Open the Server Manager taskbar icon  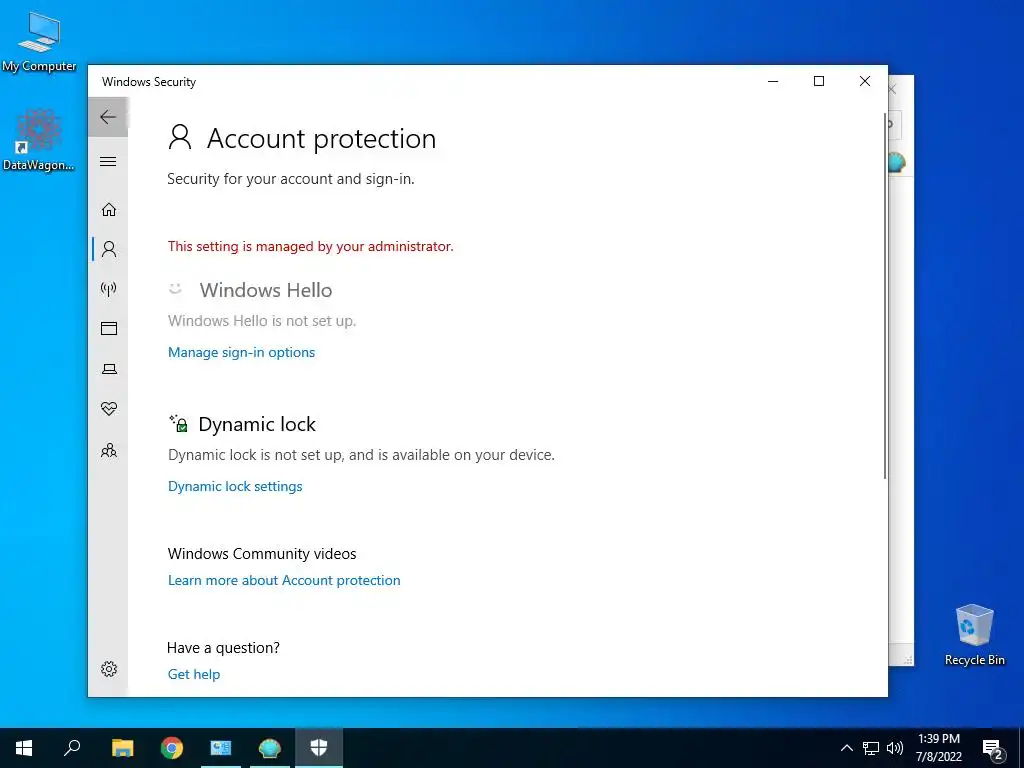[221, 748]
